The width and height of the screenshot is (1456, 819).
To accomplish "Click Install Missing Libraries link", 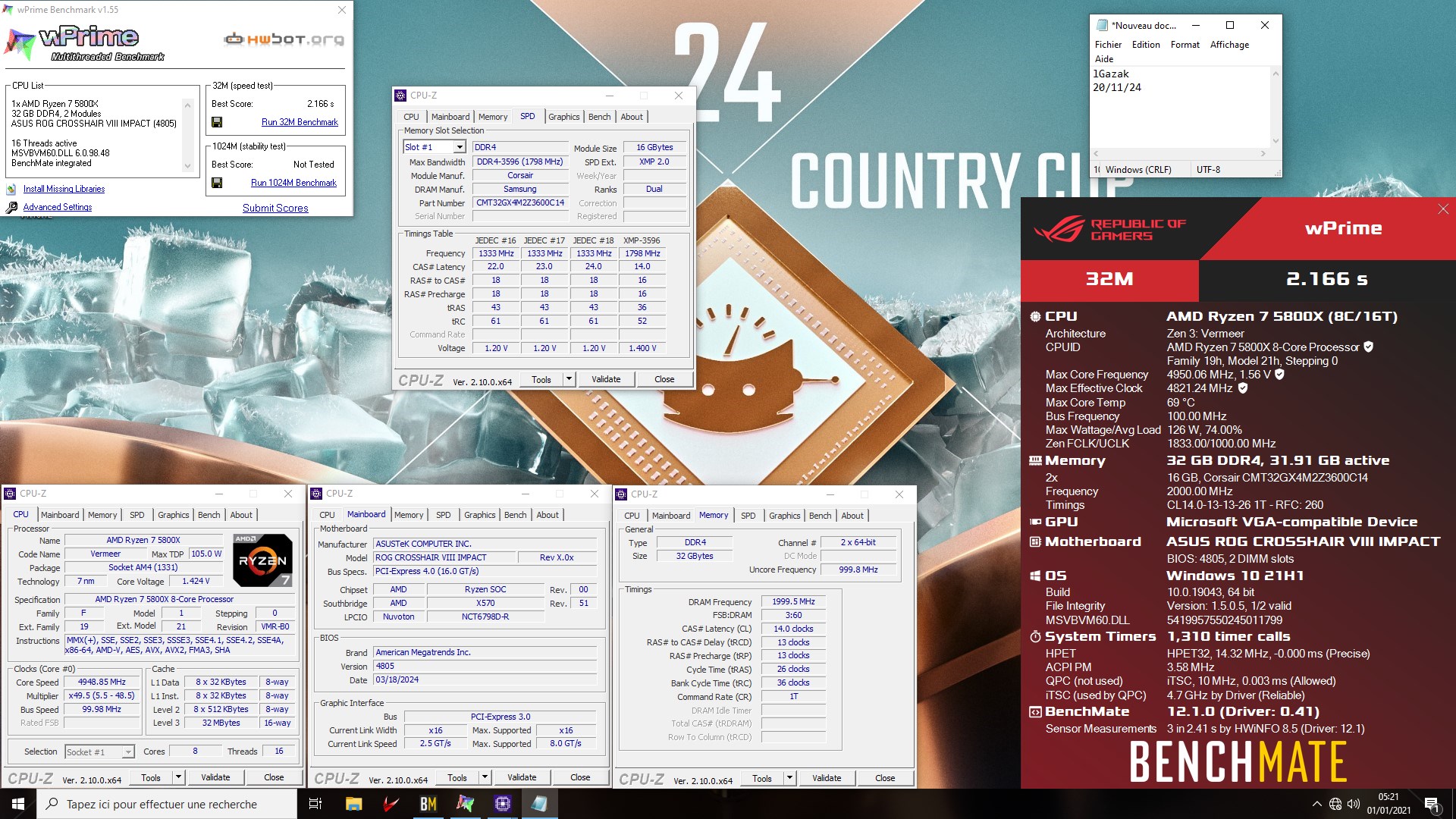I will coord(64,189).
